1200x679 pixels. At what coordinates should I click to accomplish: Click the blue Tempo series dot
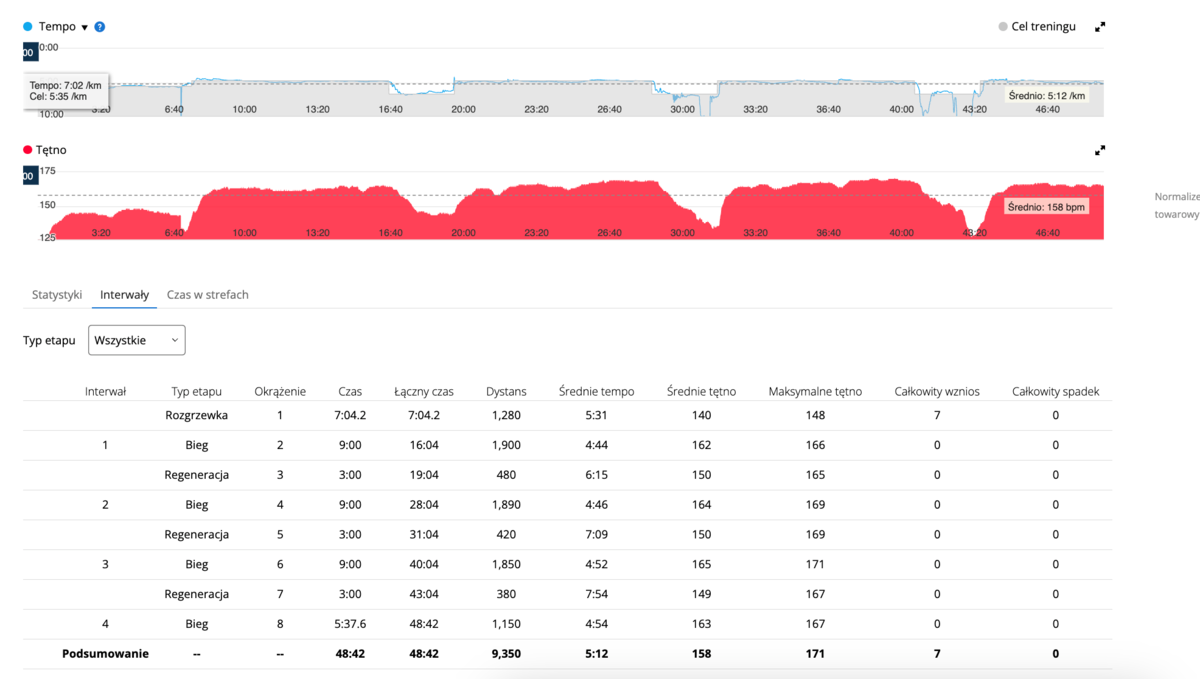[x=28, y=27]
